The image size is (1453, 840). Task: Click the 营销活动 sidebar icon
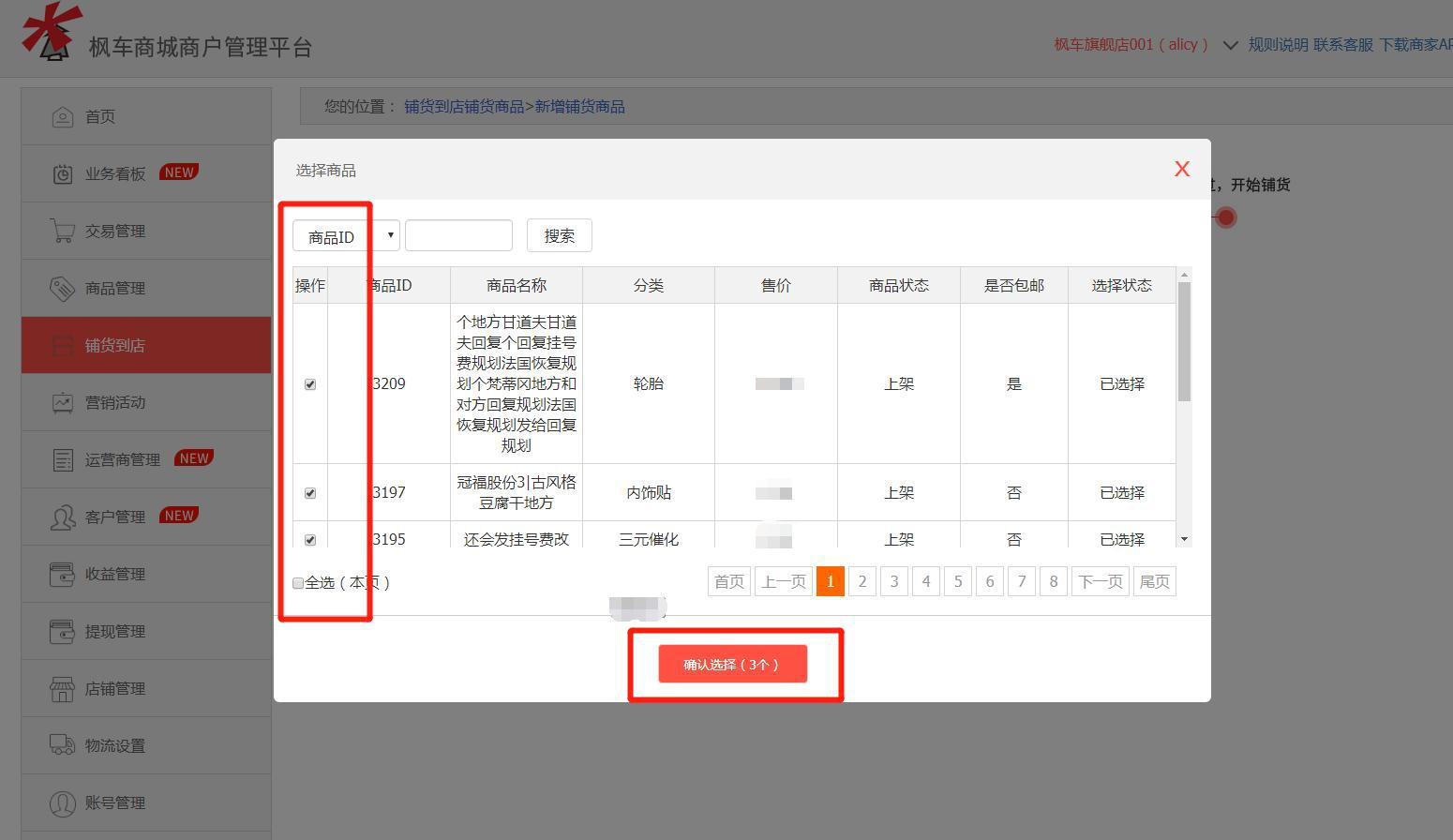pos(62,403)
